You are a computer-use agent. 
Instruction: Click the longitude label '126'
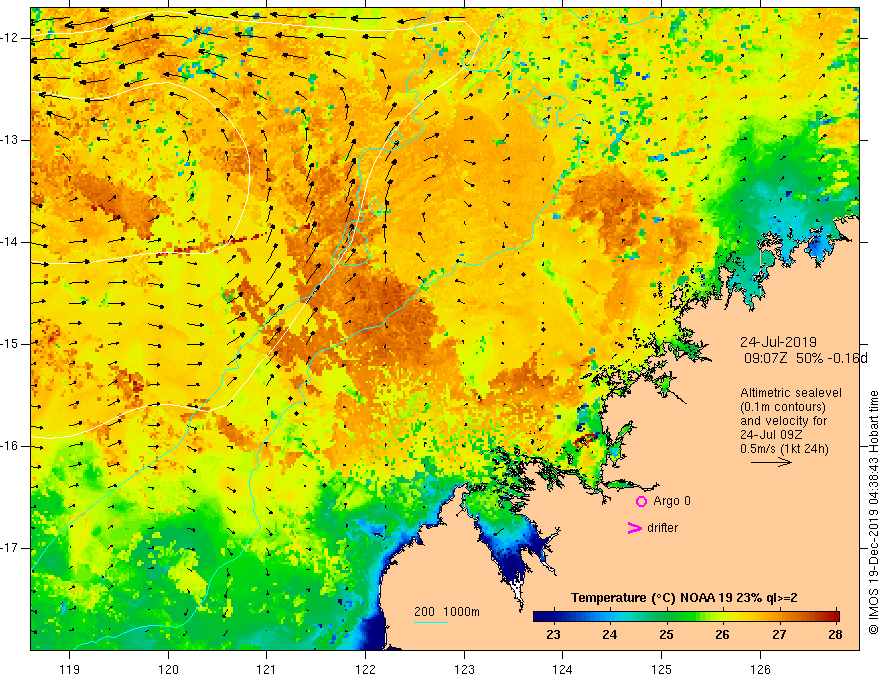pos(760,669)
